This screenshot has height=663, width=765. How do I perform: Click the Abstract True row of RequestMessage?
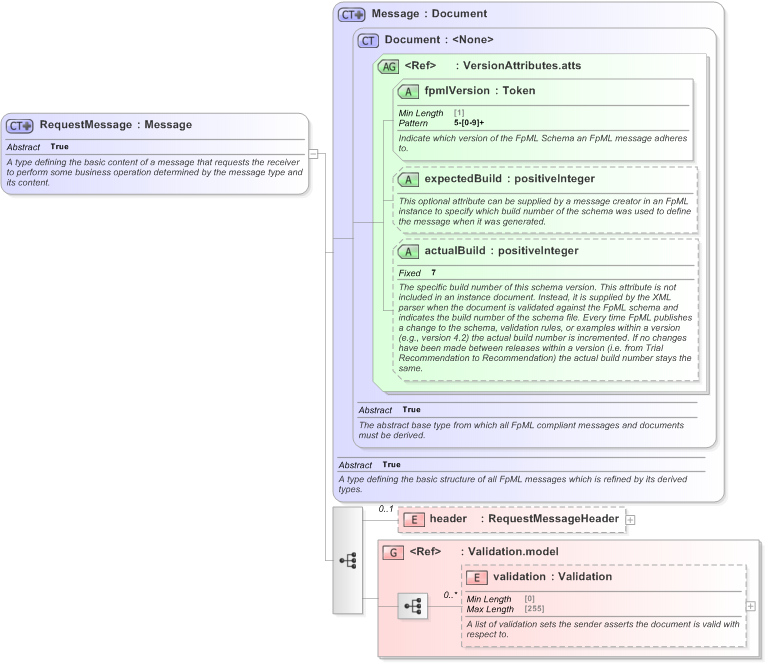coord(156,147)
